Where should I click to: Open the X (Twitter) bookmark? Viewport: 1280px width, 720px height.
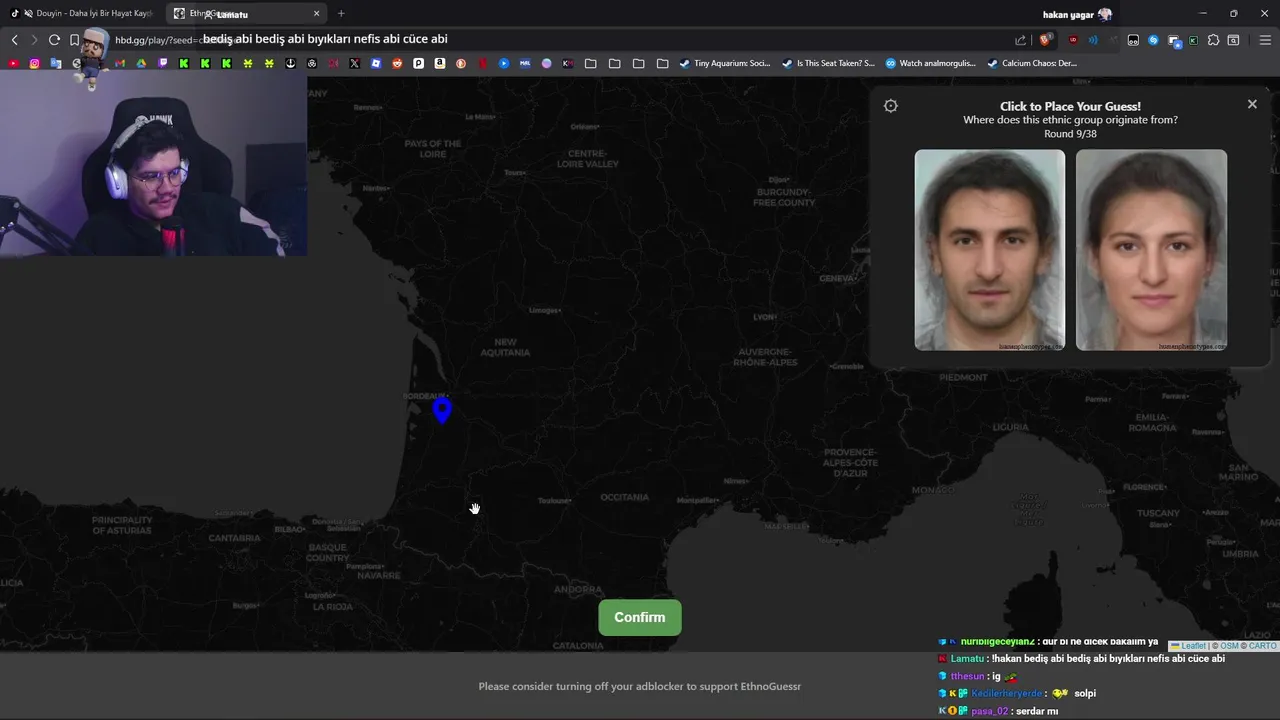coord(355,63)
